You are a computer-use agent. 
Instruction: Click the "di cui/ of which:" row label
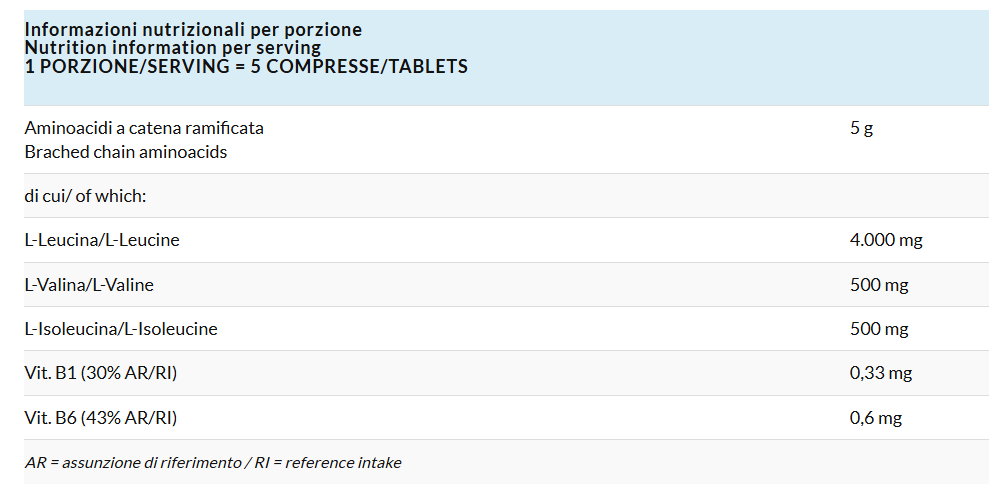pos(85,196)
